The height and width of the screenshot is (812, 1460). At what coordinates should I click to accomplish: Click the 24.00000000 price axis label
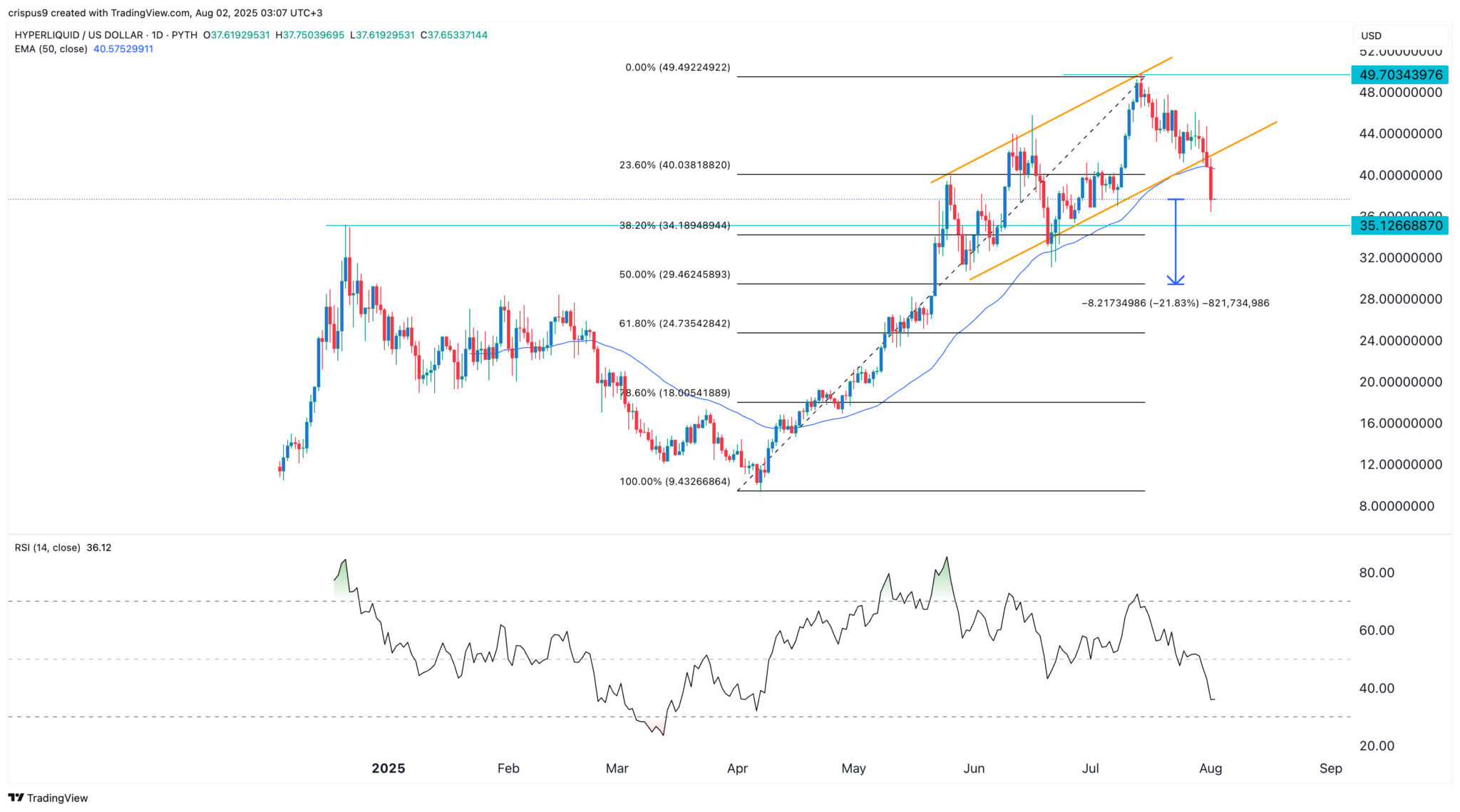1401,341
